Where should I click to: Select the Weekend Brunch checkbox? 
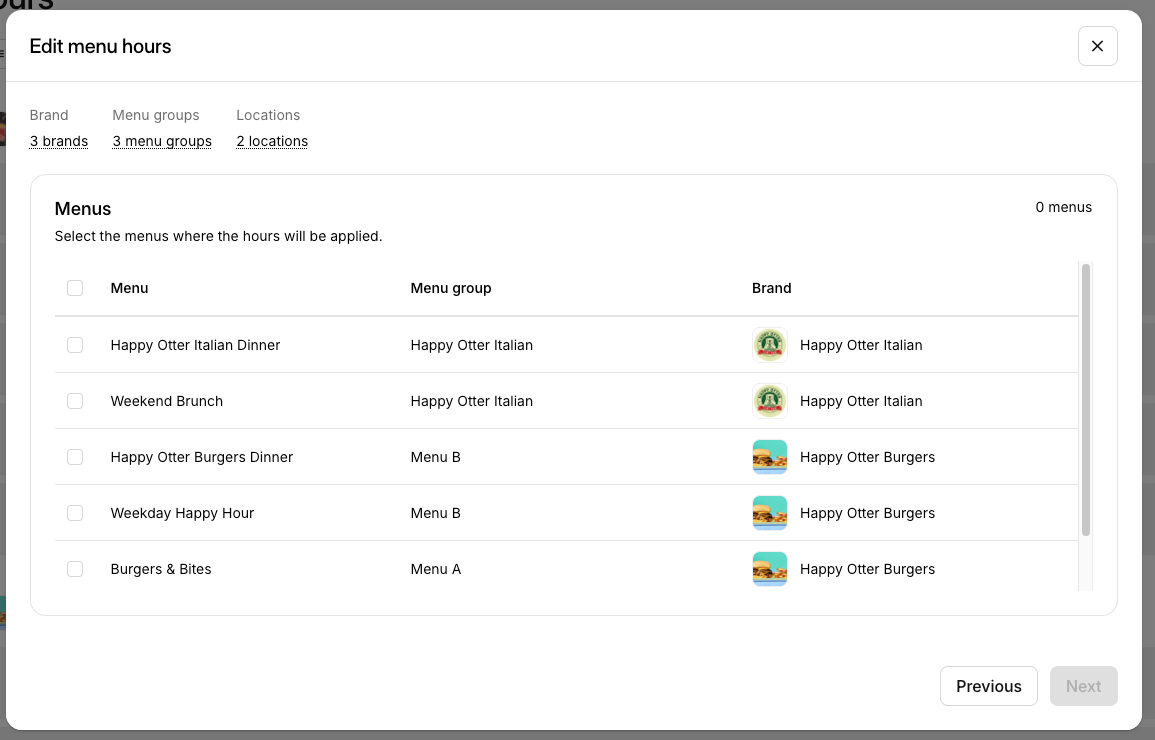pyautogui.click(x=75, y=401)
